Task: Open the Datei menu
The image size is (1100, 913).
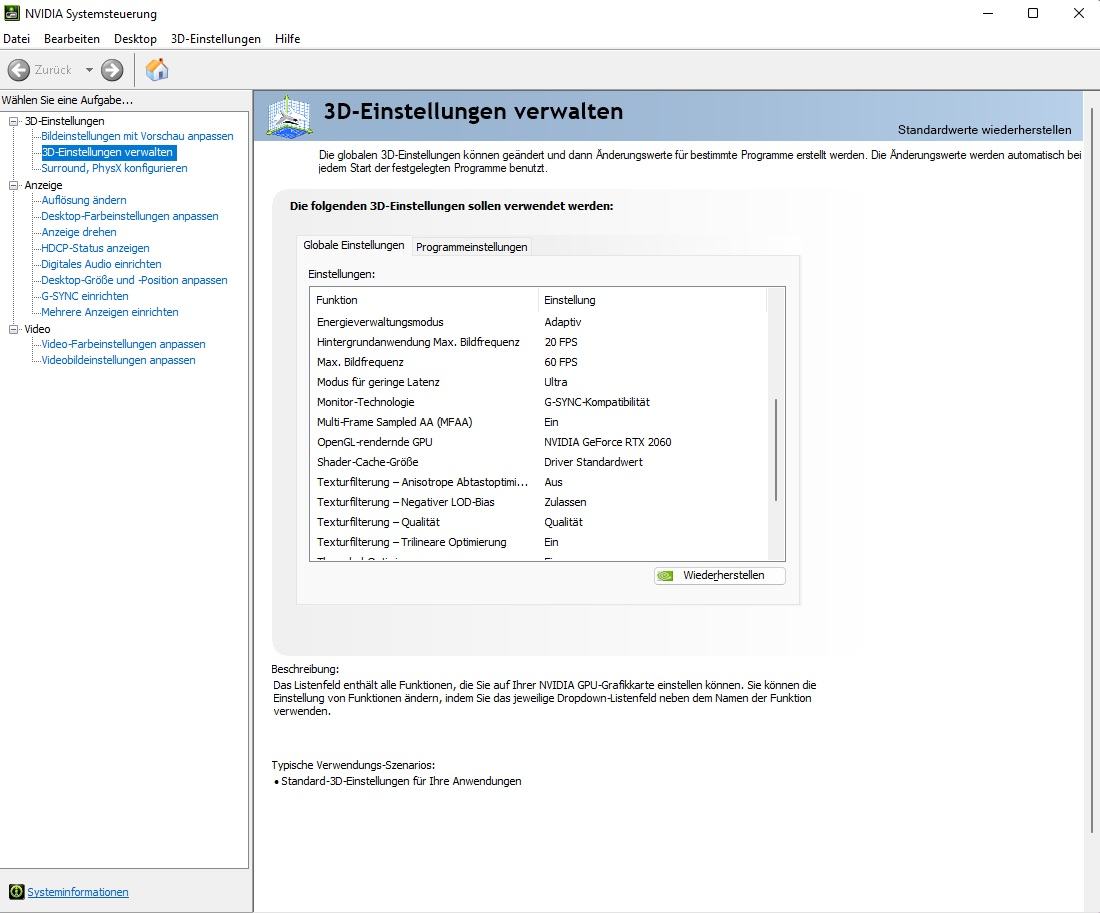Action: coord(16,39)
